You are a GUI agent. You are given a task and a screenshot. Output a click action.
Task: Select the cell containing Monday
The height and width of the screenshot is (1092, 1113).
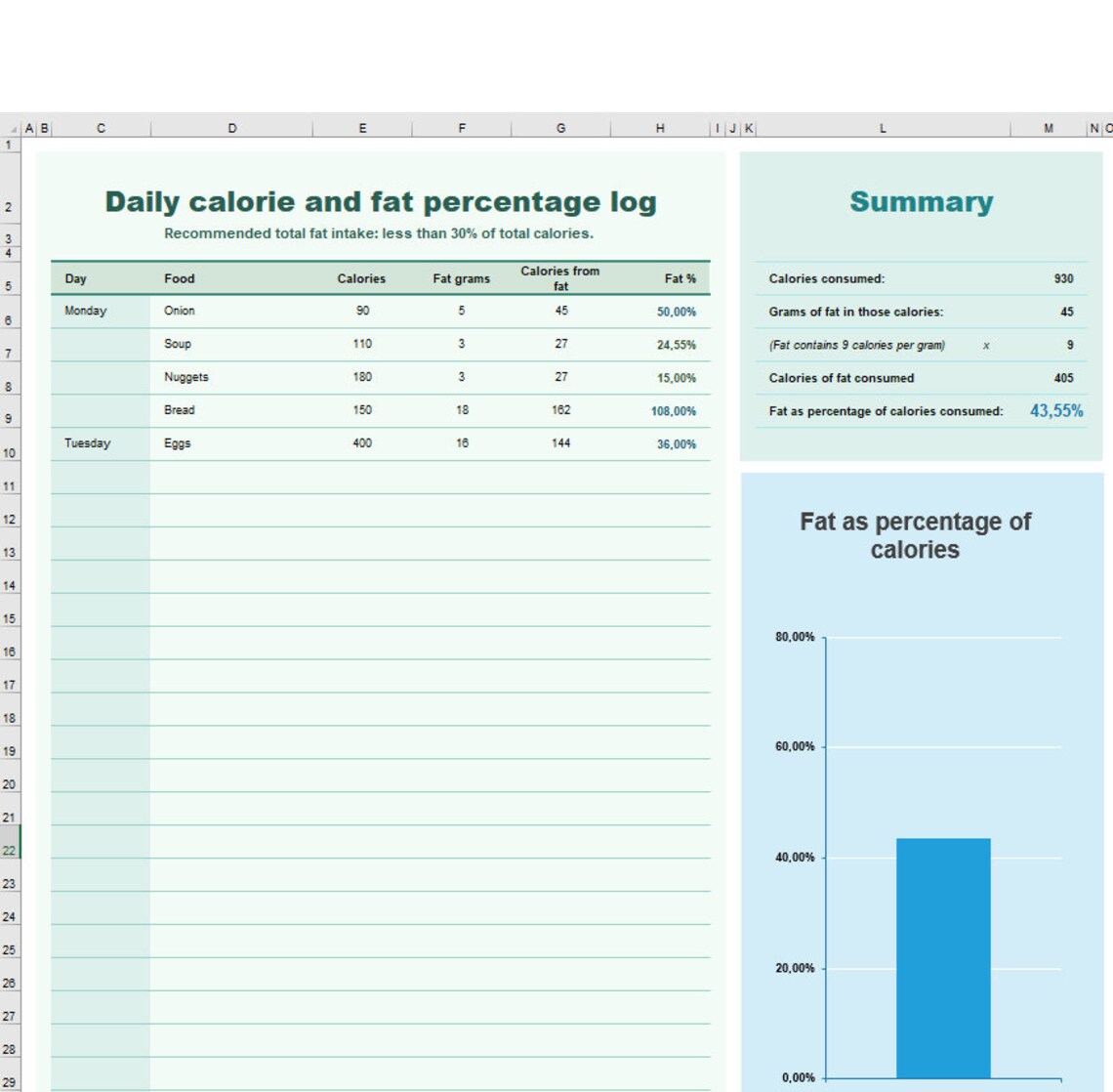click(x=87, y=311)
